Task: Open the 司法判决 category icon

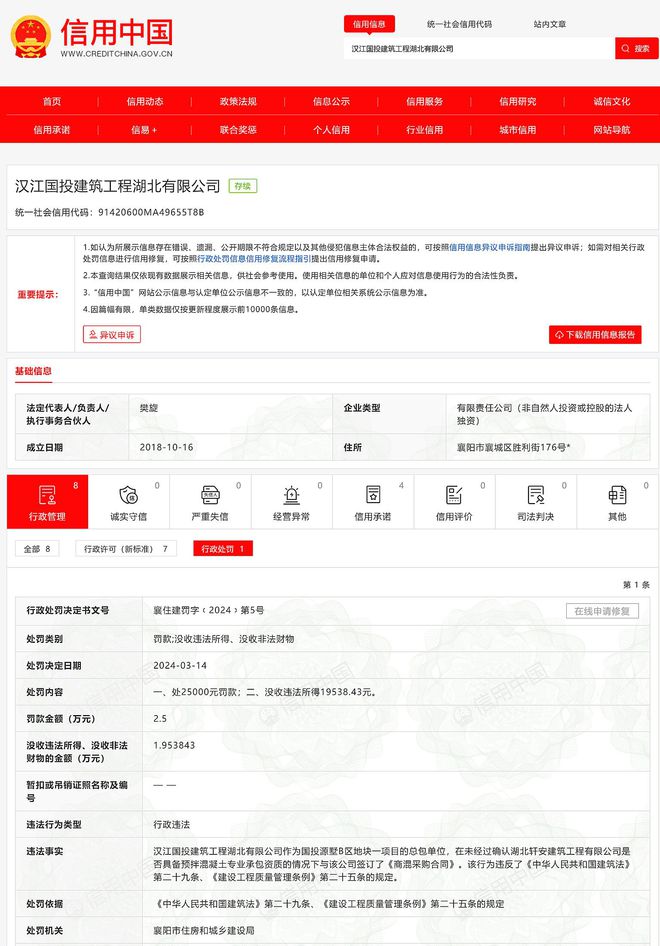Action: click(x=536, y=502)
